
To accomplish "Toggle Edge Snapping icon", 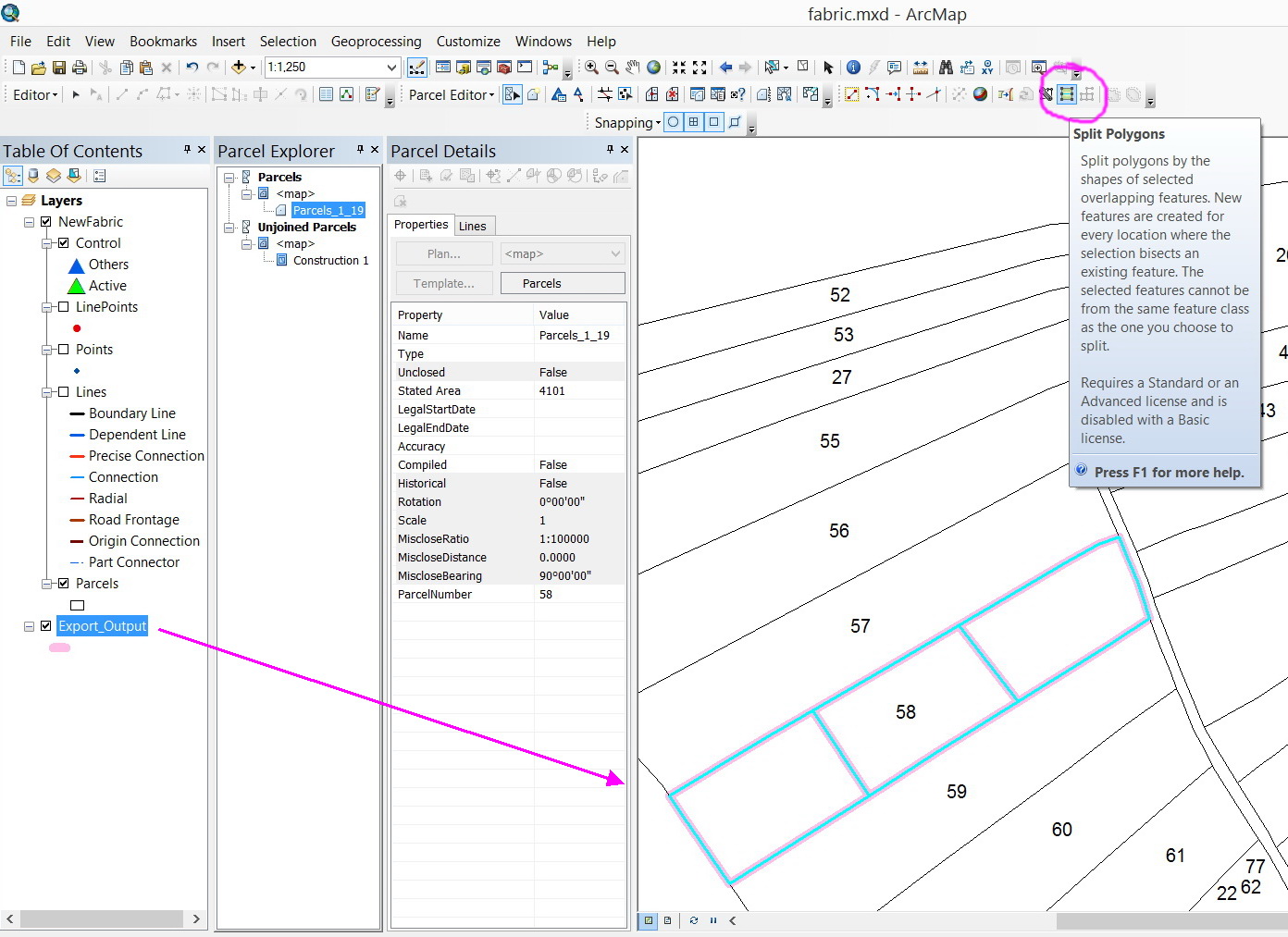I will (x=735, y=122).
